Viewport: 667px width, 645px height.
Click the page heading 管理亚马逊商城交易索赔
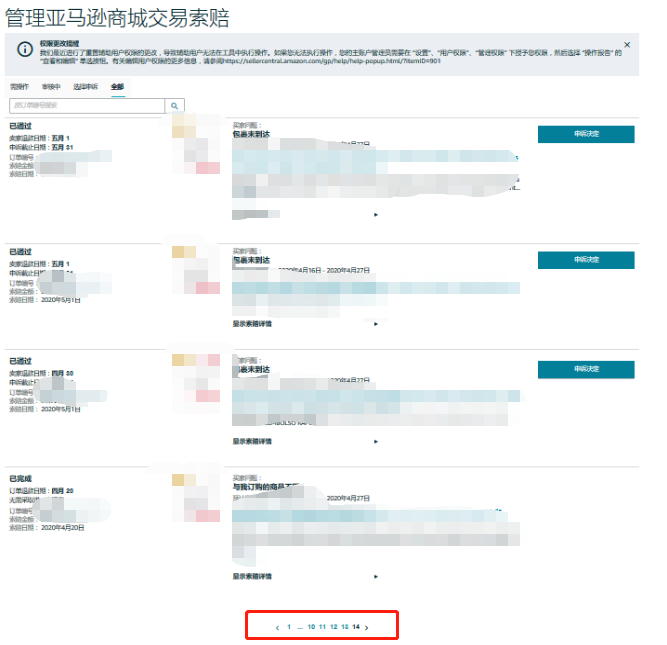point(117,18)
